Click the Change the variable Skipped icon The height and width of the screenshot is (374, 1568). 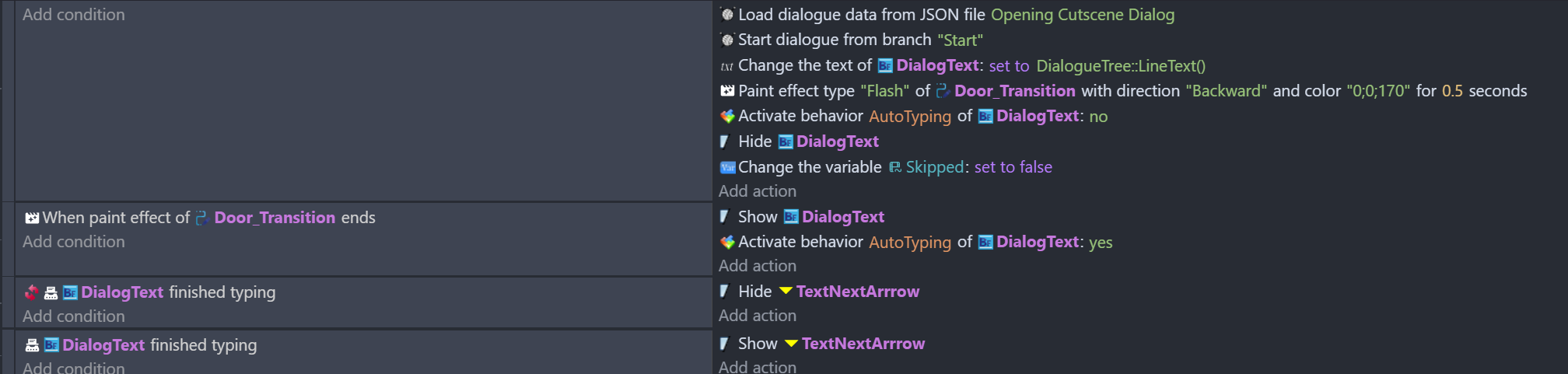(x=727, y=167)
